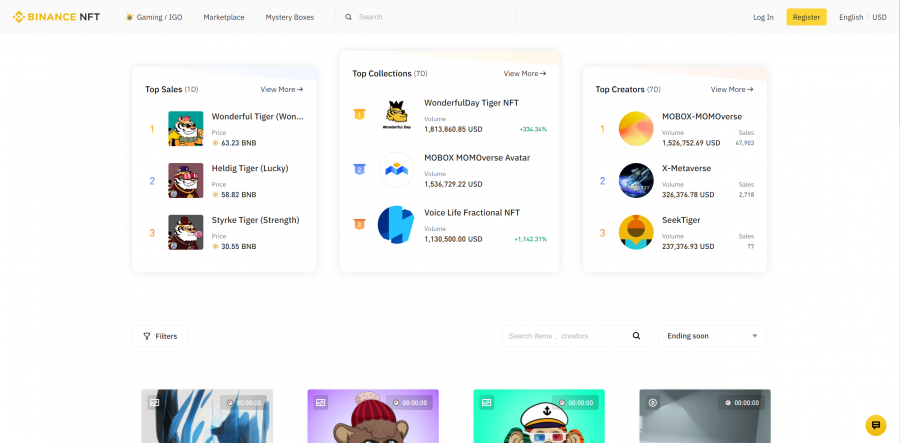This screenshot has width=900, height=443.
Task: Click the Voice Life Fractional NFT logo
Action: coord(397,224)
